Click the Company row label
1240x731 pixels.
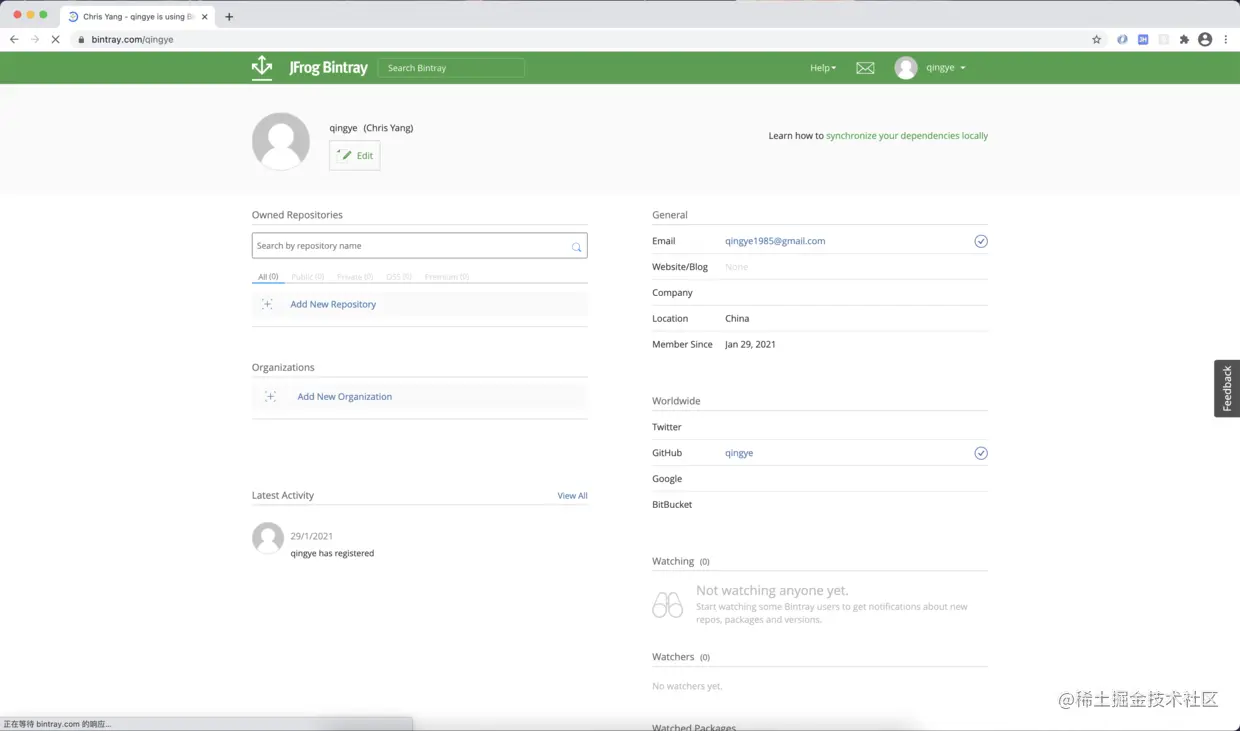[x=672, y=293]
